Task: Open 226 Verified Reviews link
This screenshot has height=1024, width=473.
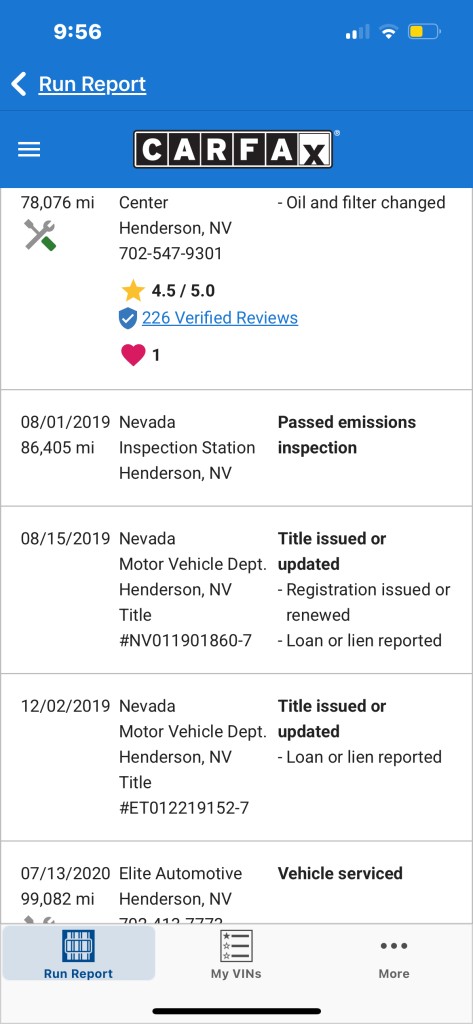Action: coord(220,318)
